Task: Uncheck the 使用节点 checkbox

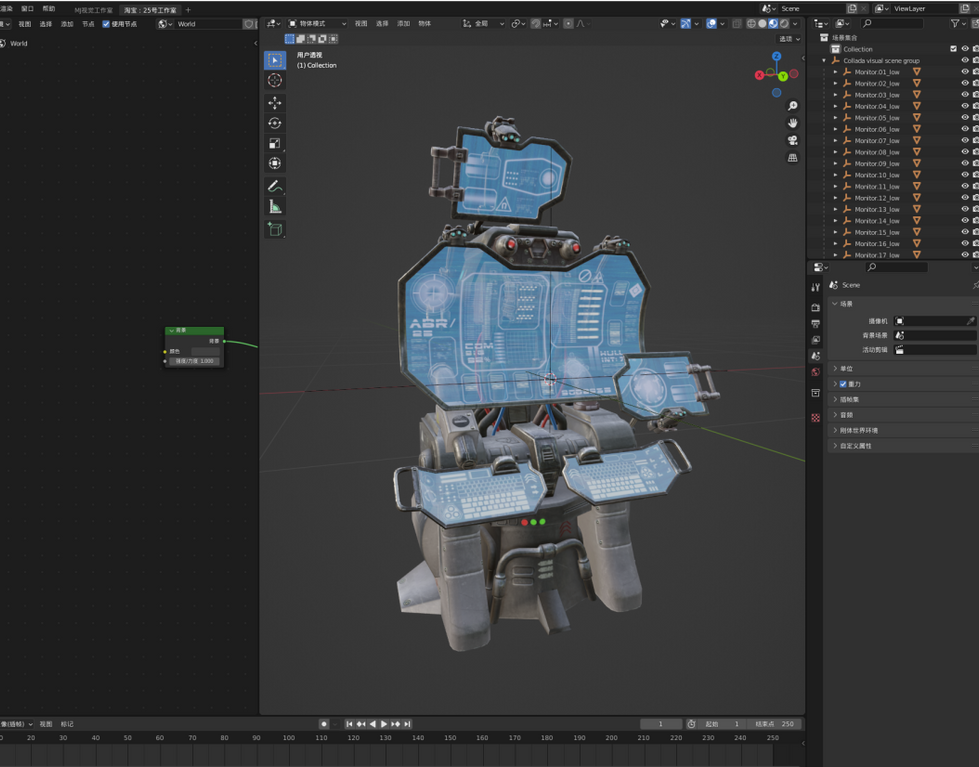Action: (106, 24)
